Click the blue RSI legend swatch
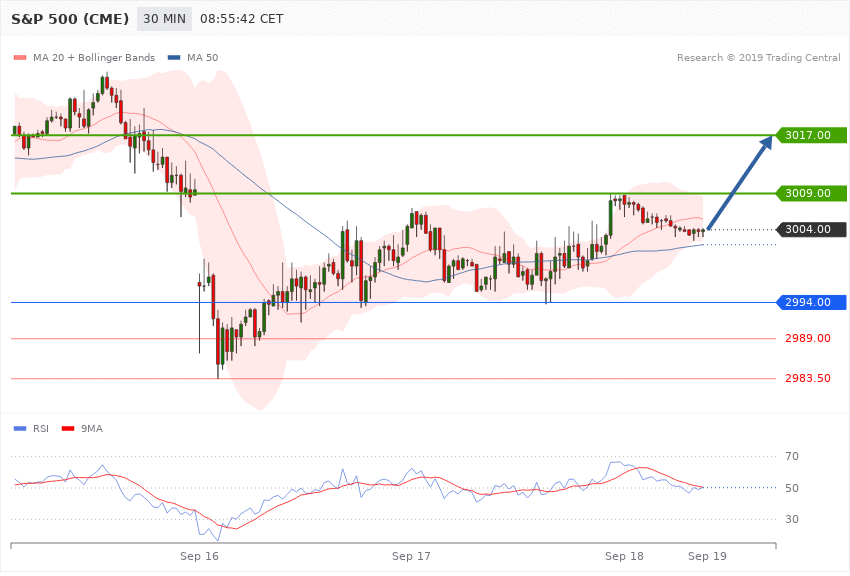 pos(20,429)
